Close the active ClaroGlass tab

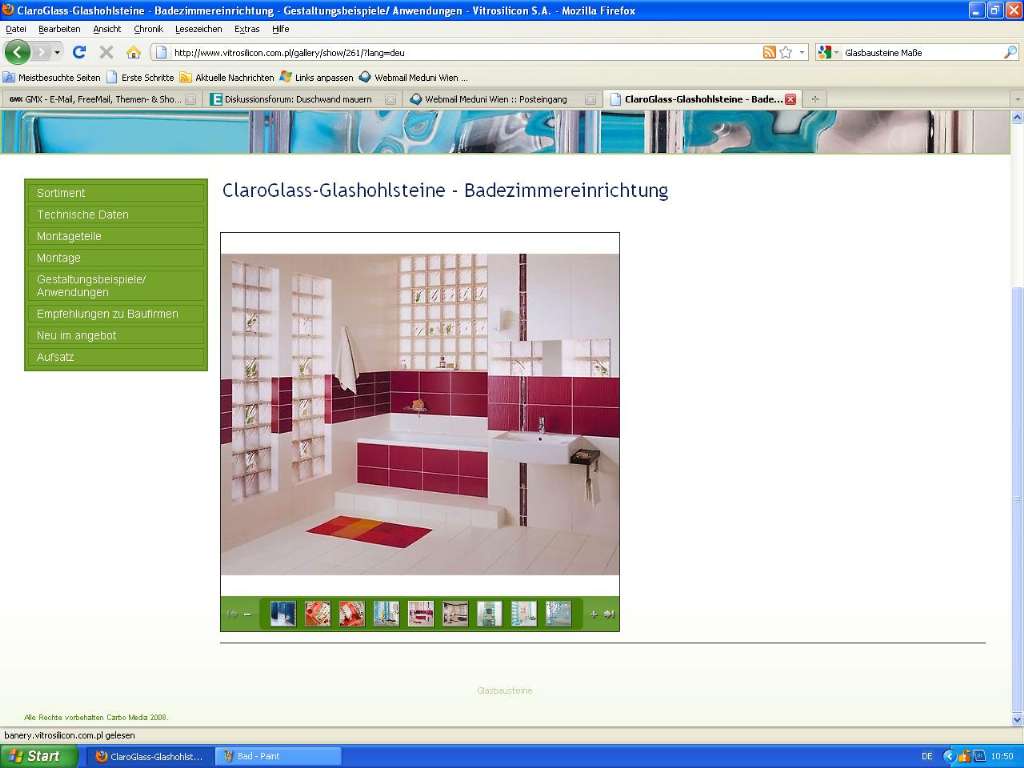click(790, 99)
